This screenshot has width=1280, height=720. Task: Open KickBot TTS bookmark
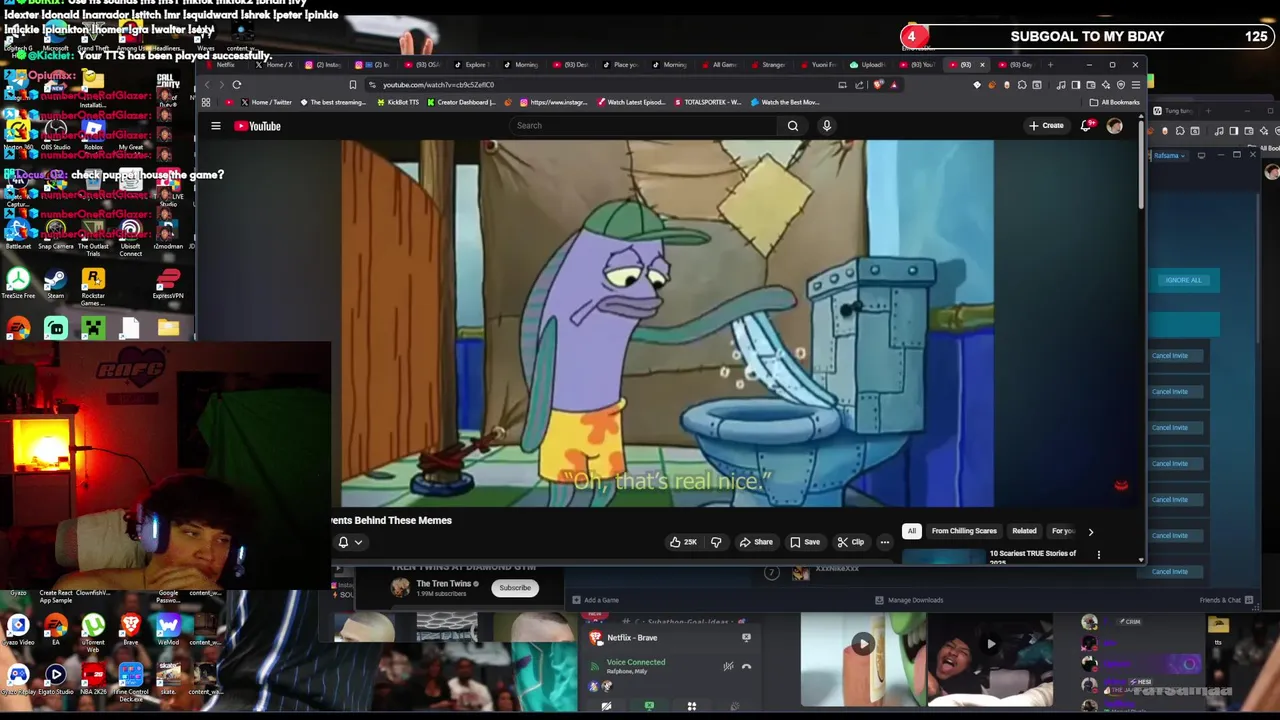pyautogui.click(x=398, y=102)
